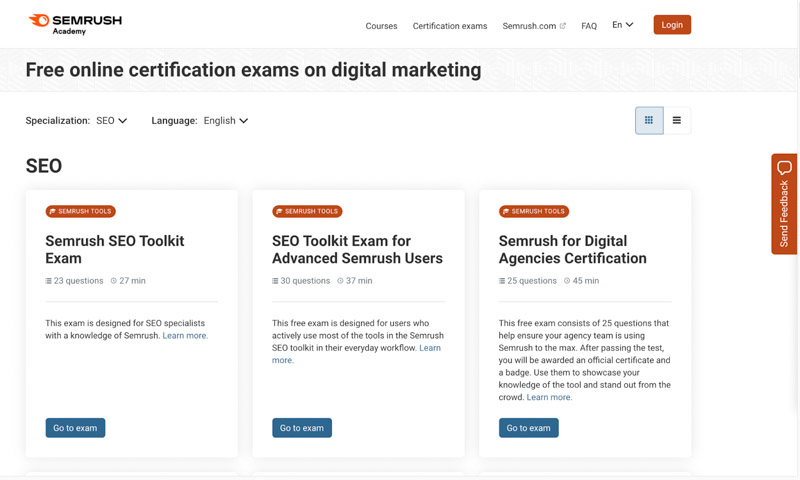
Task: Click the clock icon next to 45 min
Action: [x=567, y=281]
